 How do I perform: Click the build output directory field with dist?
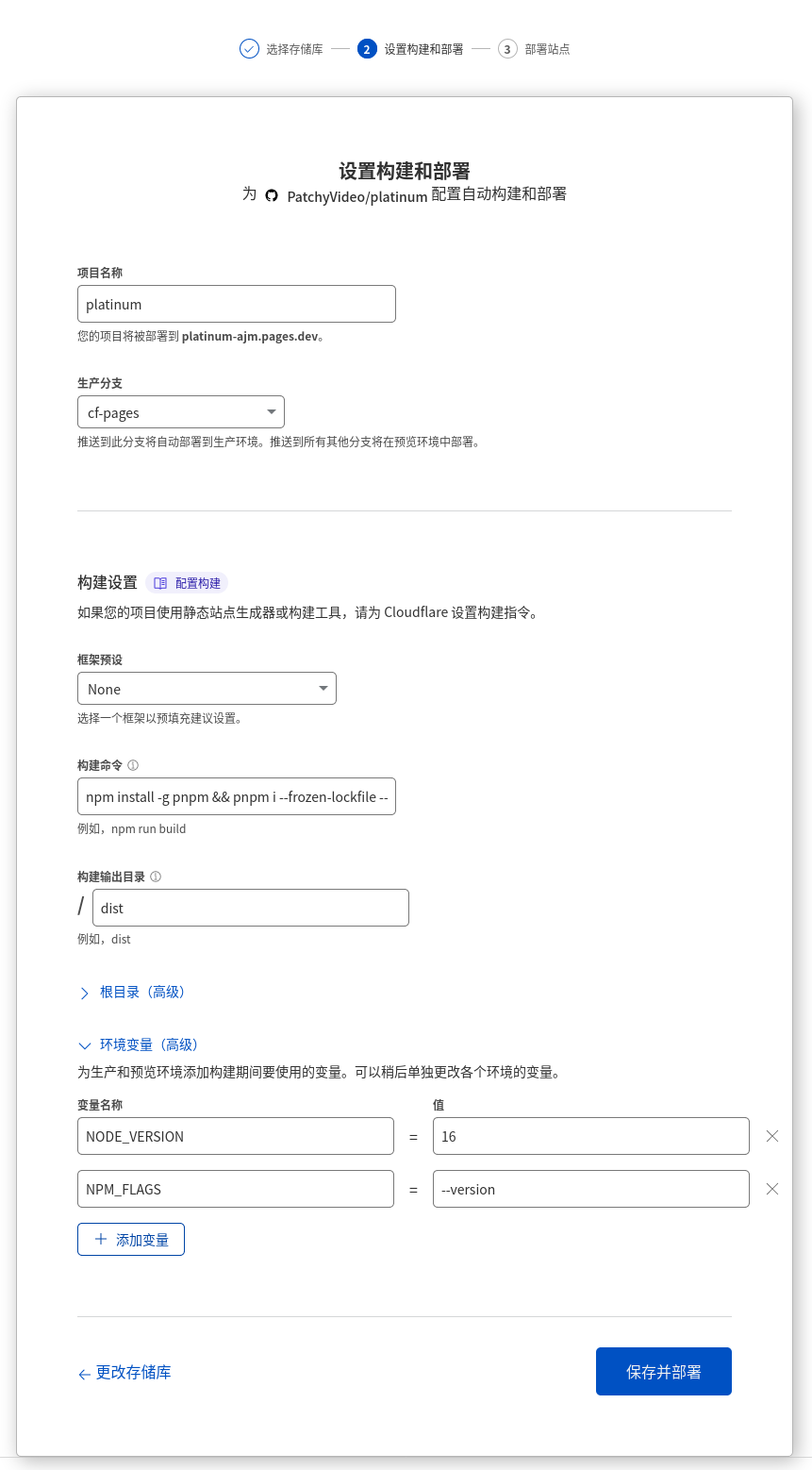[250, 908]
